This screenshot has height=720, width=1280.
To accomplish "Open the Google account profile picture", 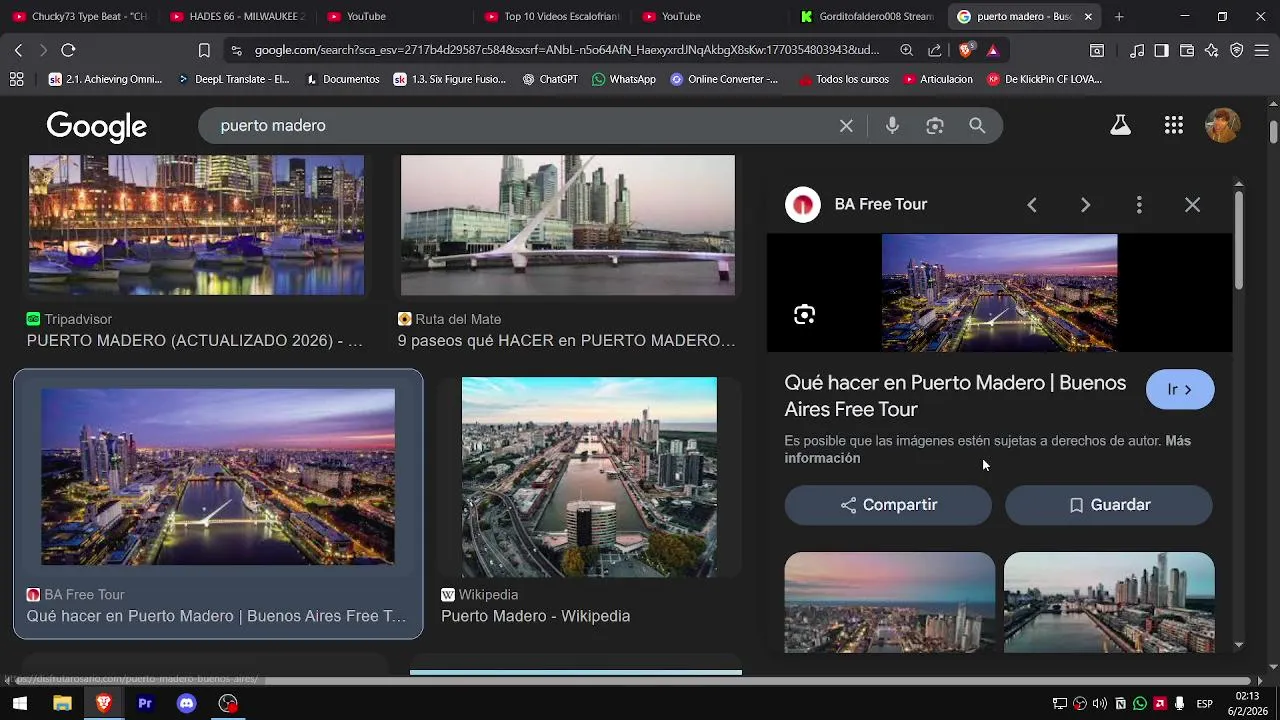I will (1223, 125).
